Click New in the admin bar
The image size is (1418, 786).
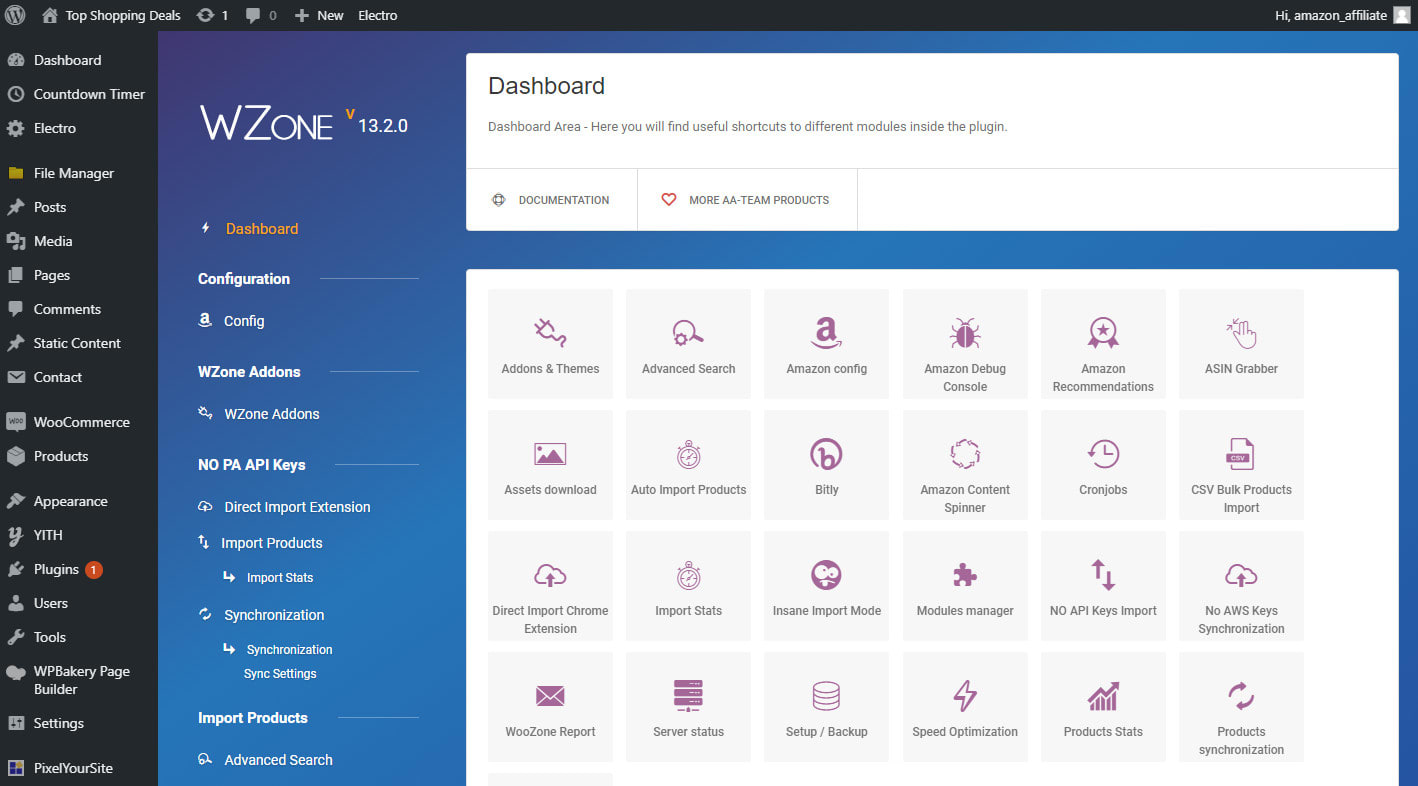[x=319, y=15]
